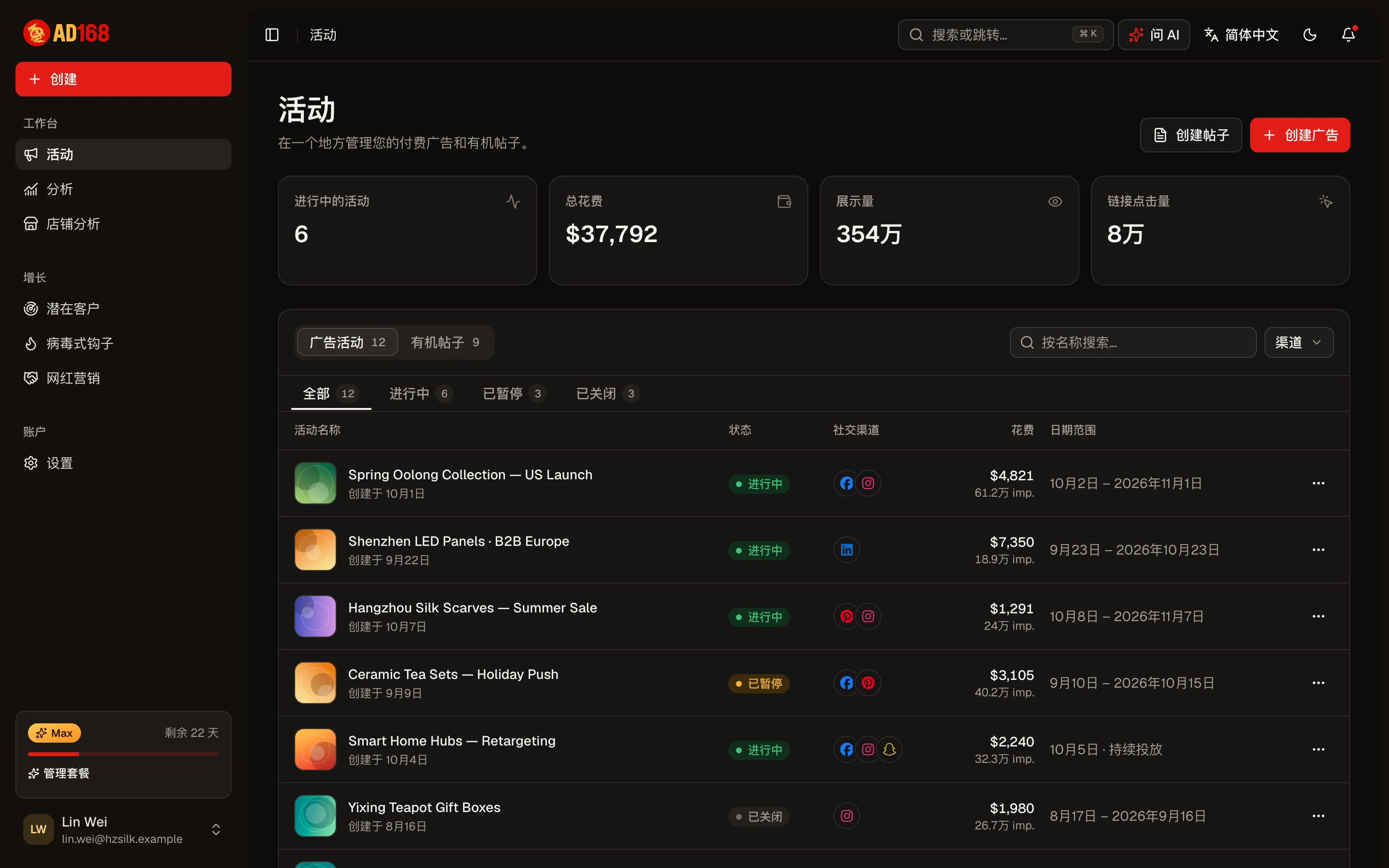Viewport: 1389px width, 868px height.
Task: Open 分析 in the sidebar
Action: click(123, 189)
